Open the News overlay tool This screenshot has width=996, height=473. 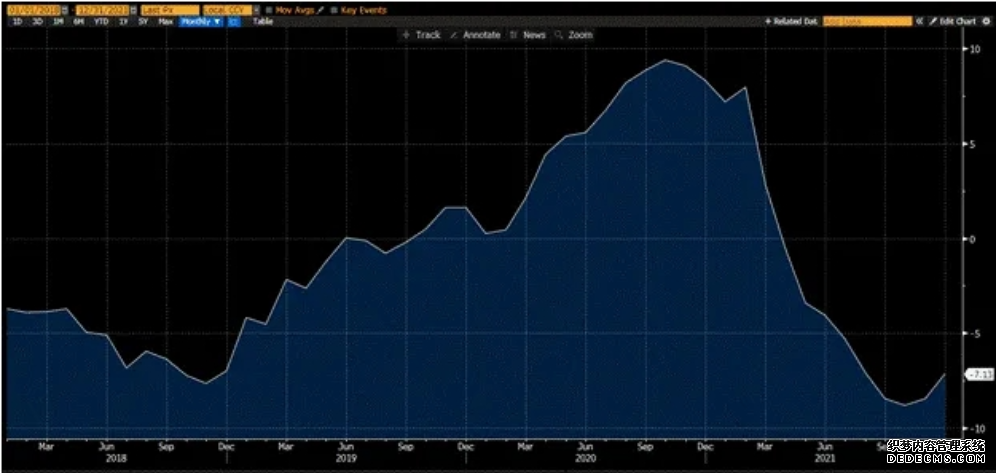pos(528,35)
